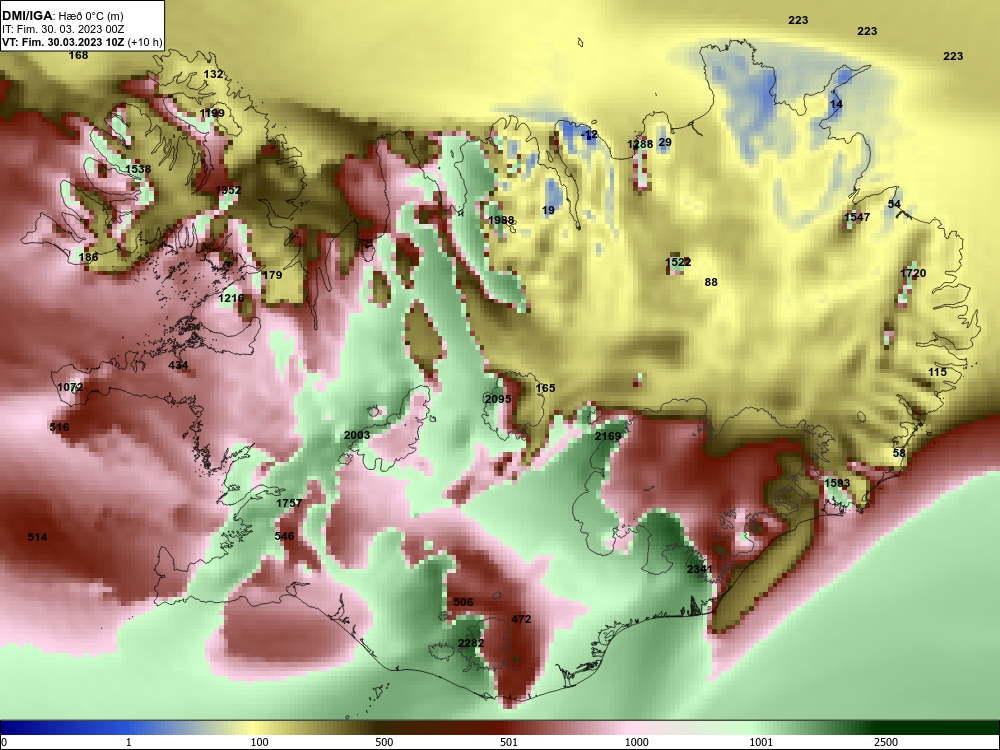Click the map value 58
The width and height of the screenshot is (1000, 750).
pos(899,453)
